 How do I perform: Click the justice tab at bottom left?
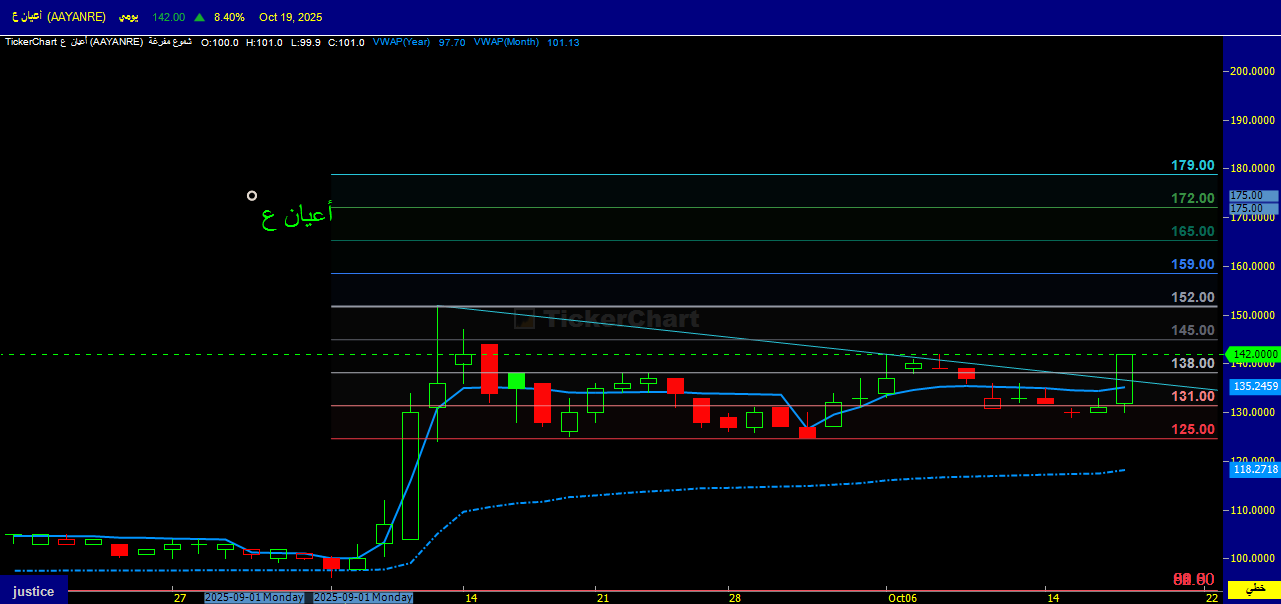pos(33,591)
